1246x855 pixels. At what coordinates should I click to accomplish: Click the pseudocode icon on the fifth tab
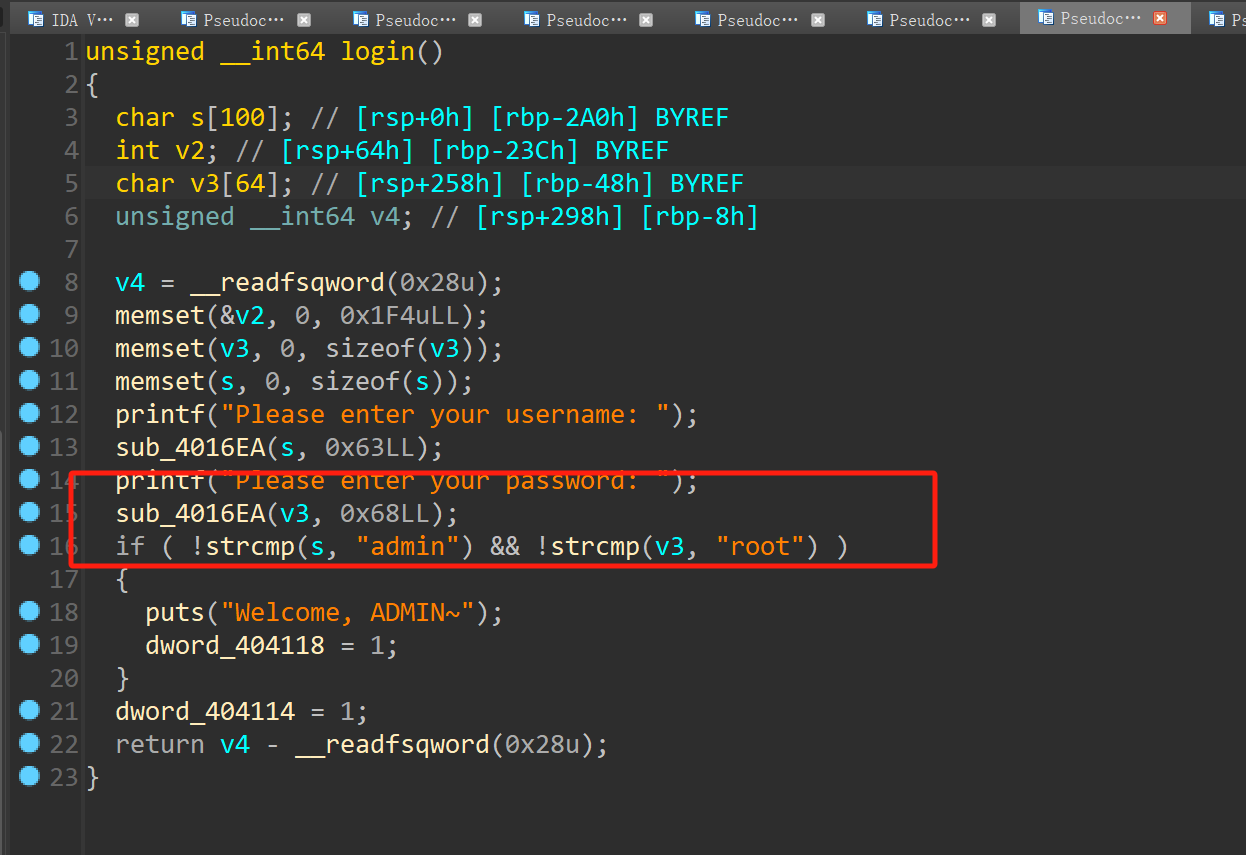(702, 17)
